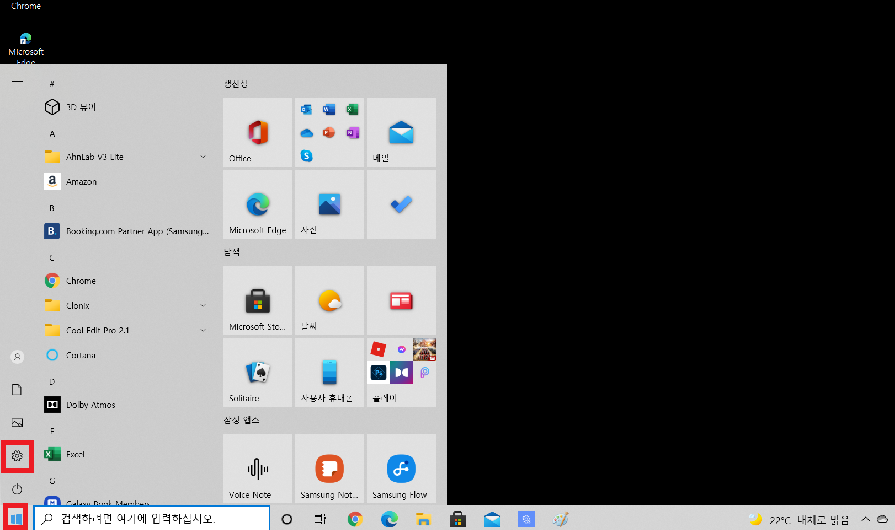
Task: Open Microsoft Edge from the taskbar
Action: point(389,519)
